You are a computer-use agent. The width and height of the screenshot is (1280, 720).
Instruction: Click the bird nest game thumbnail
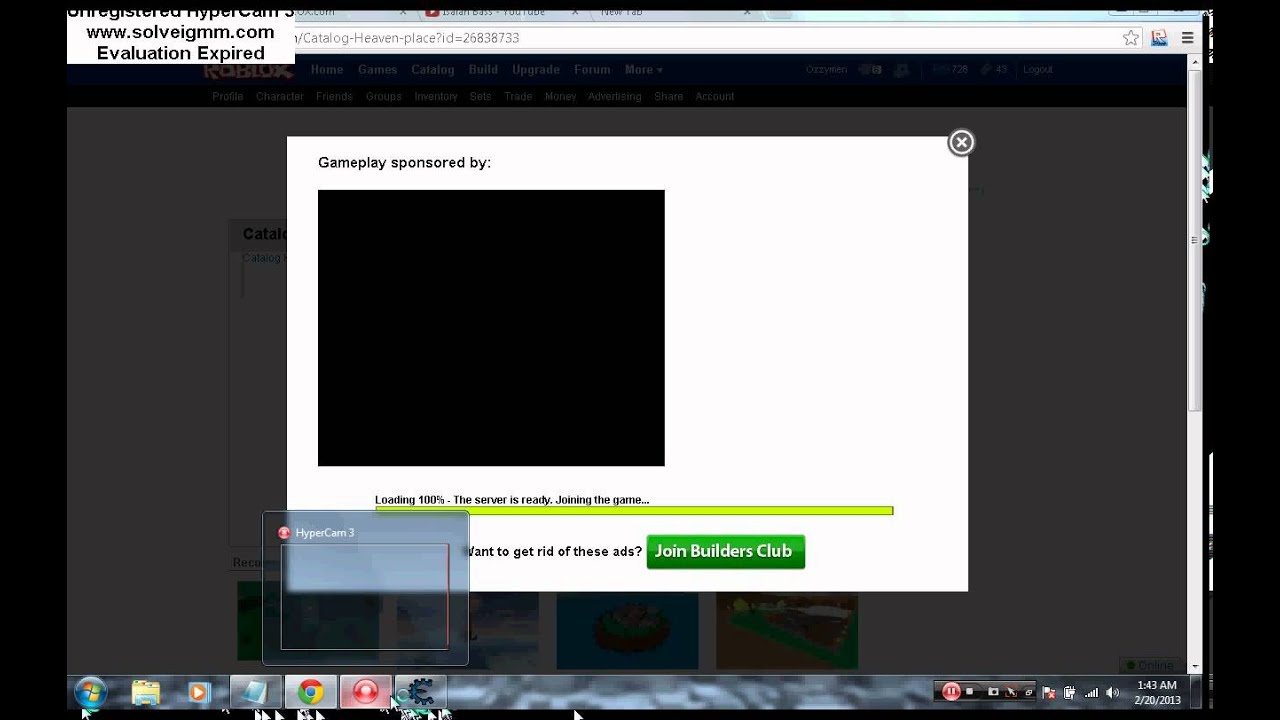click(627, 630)
